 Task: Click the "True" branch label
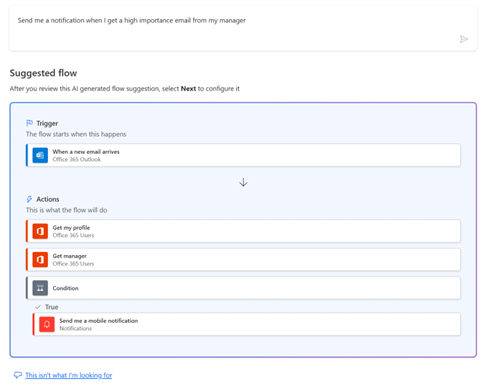[52, 307]
